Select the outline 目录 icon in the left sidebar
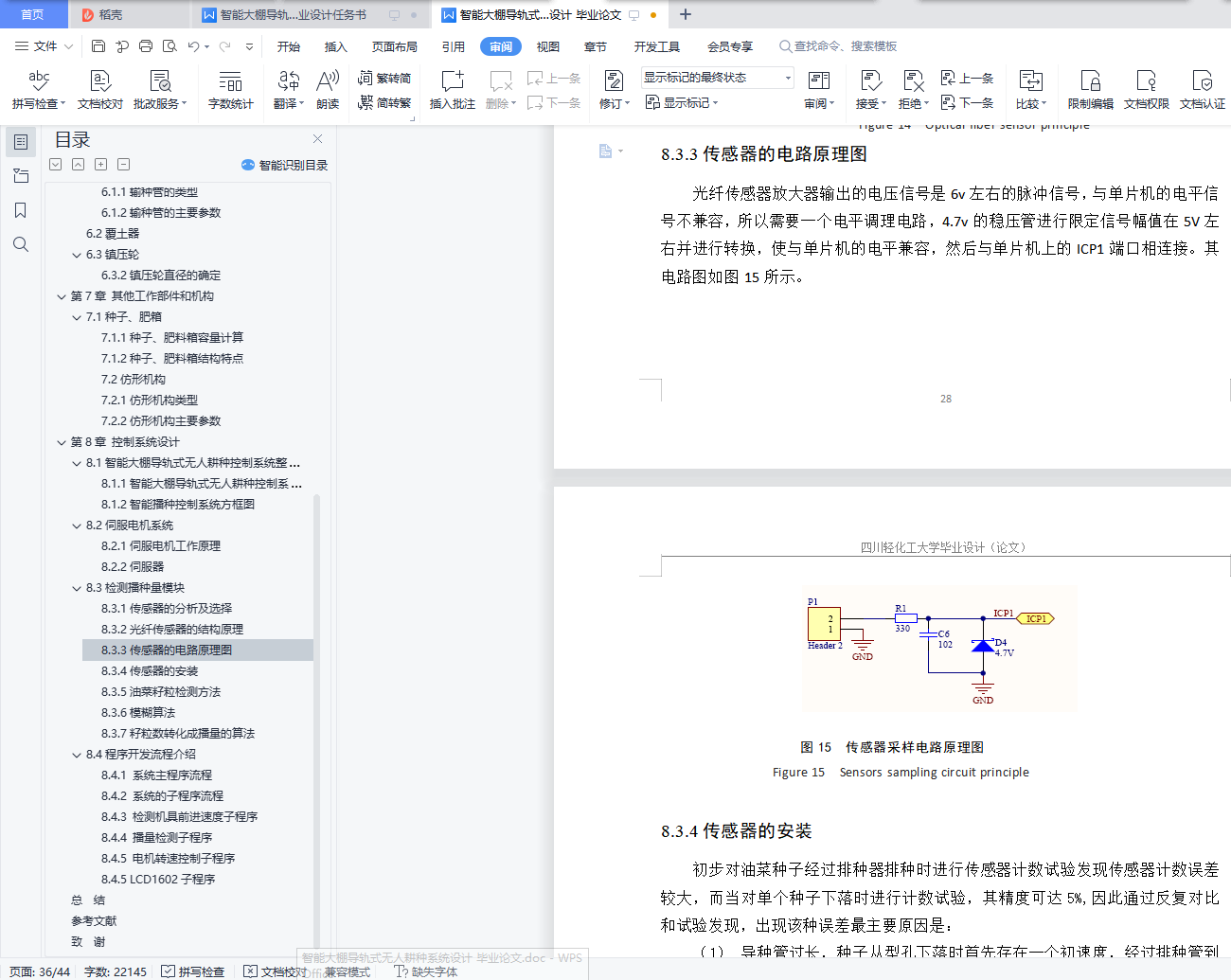 (x=21, y=142)
